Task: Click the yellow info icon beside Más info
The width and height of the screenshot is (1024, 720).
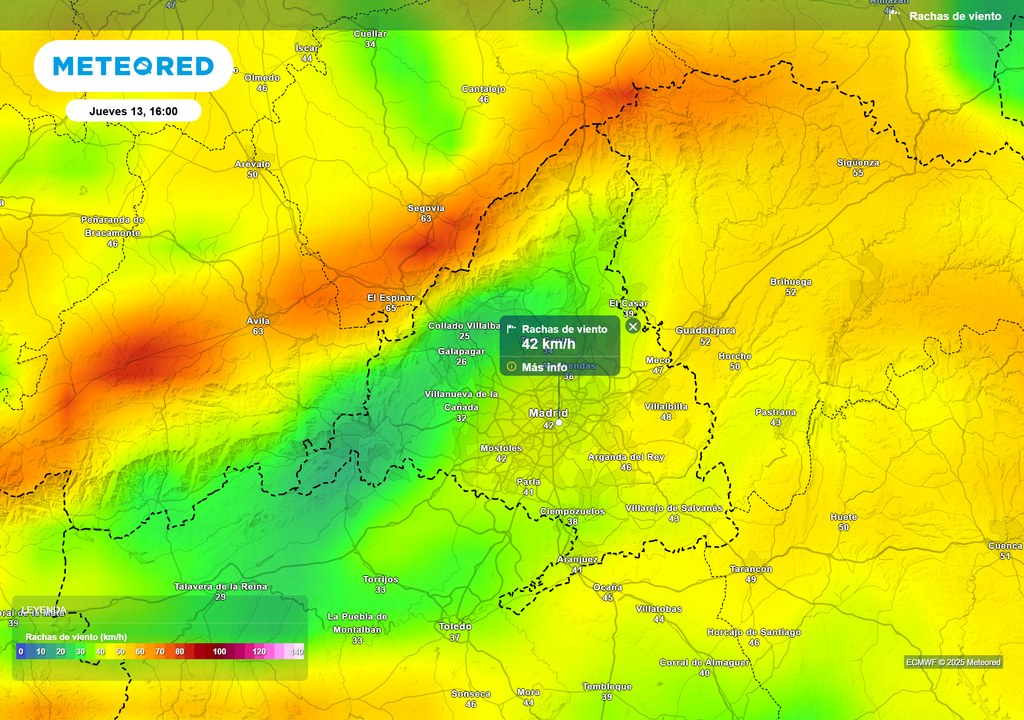Action: (x=511, y=366)
